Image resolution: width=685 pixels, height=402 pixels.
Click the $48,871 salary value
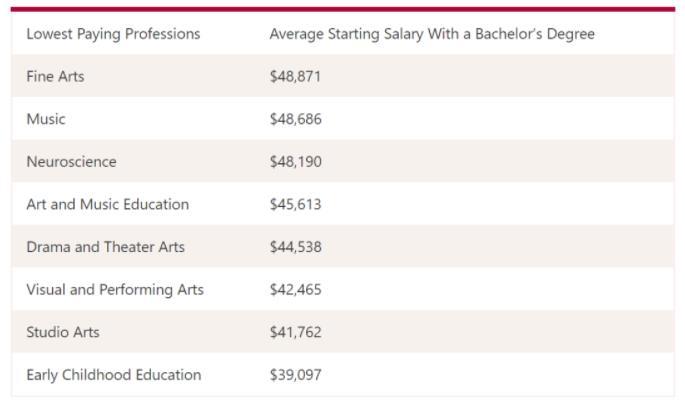295,76
